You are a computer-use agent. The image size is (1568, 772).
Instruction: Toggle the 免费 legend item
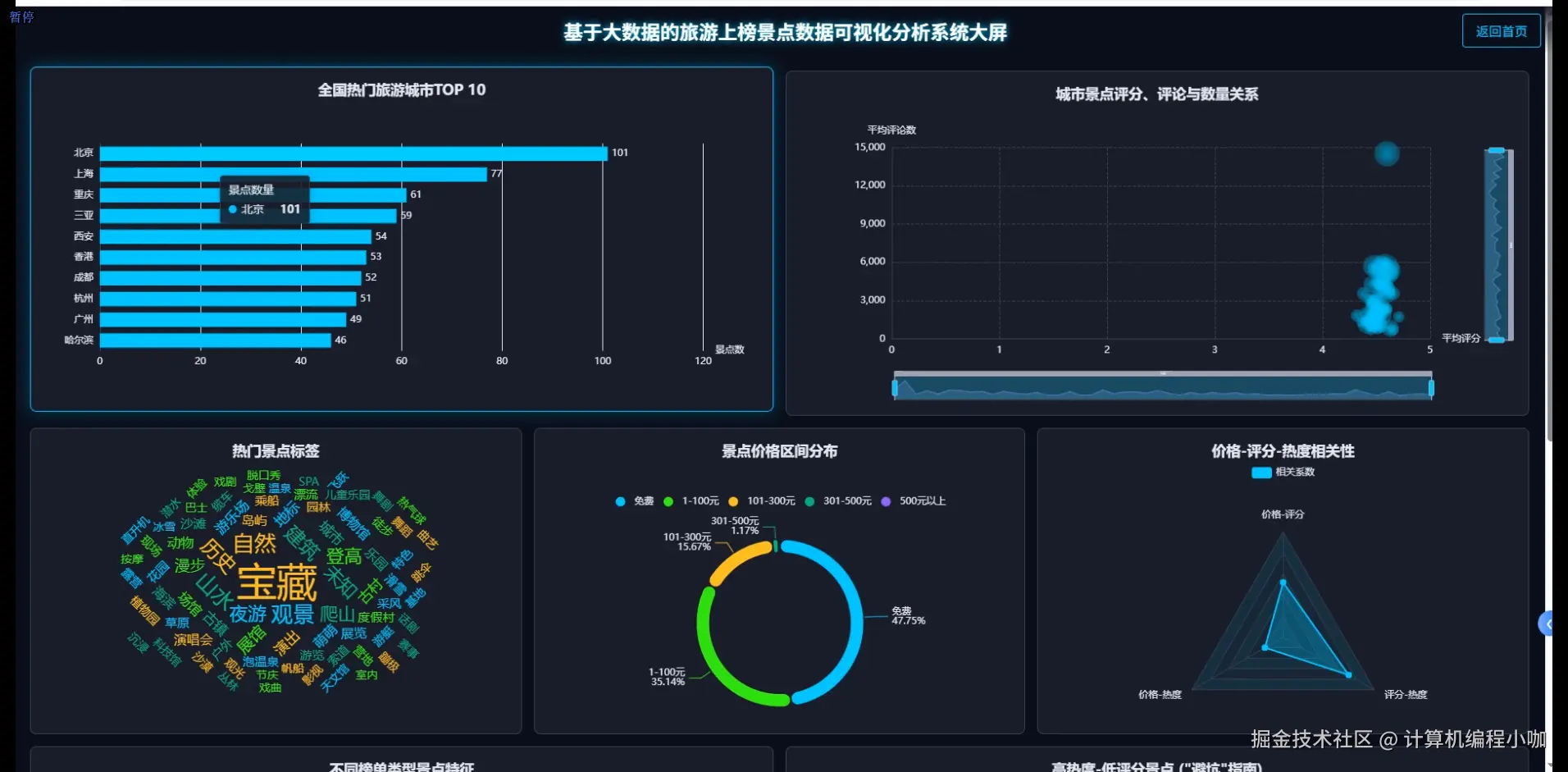634,501
